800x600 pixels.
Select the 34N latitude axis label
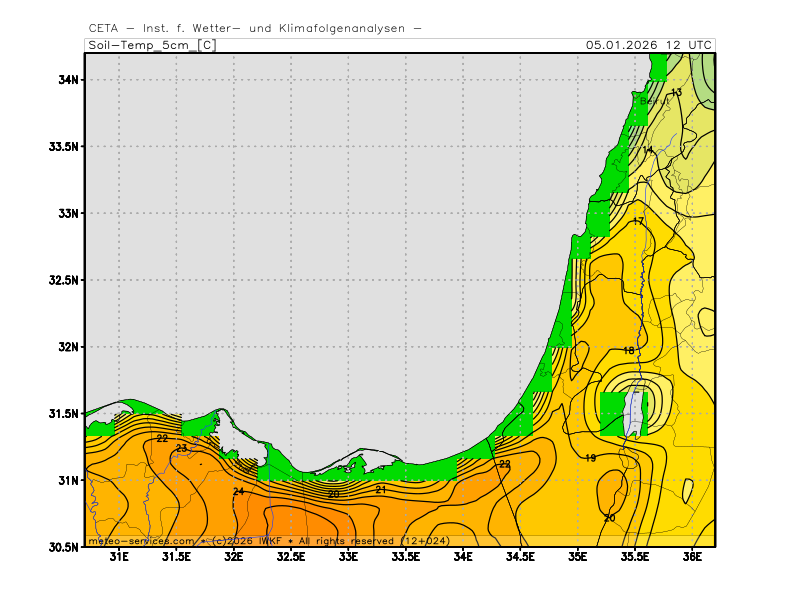[68, 80]
